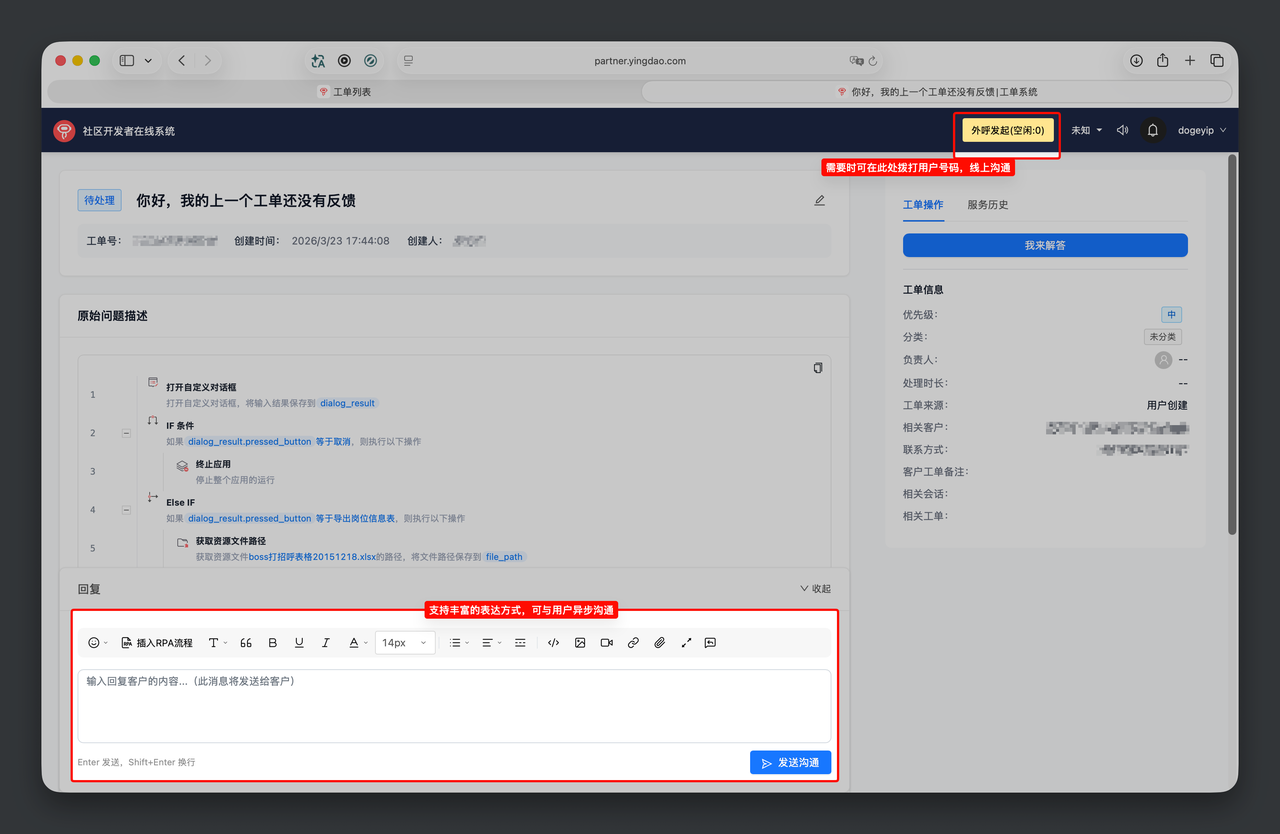Open the notification bell
Image resolution: width=1280 pixels, height=834 pixels.
[1152, 130]
